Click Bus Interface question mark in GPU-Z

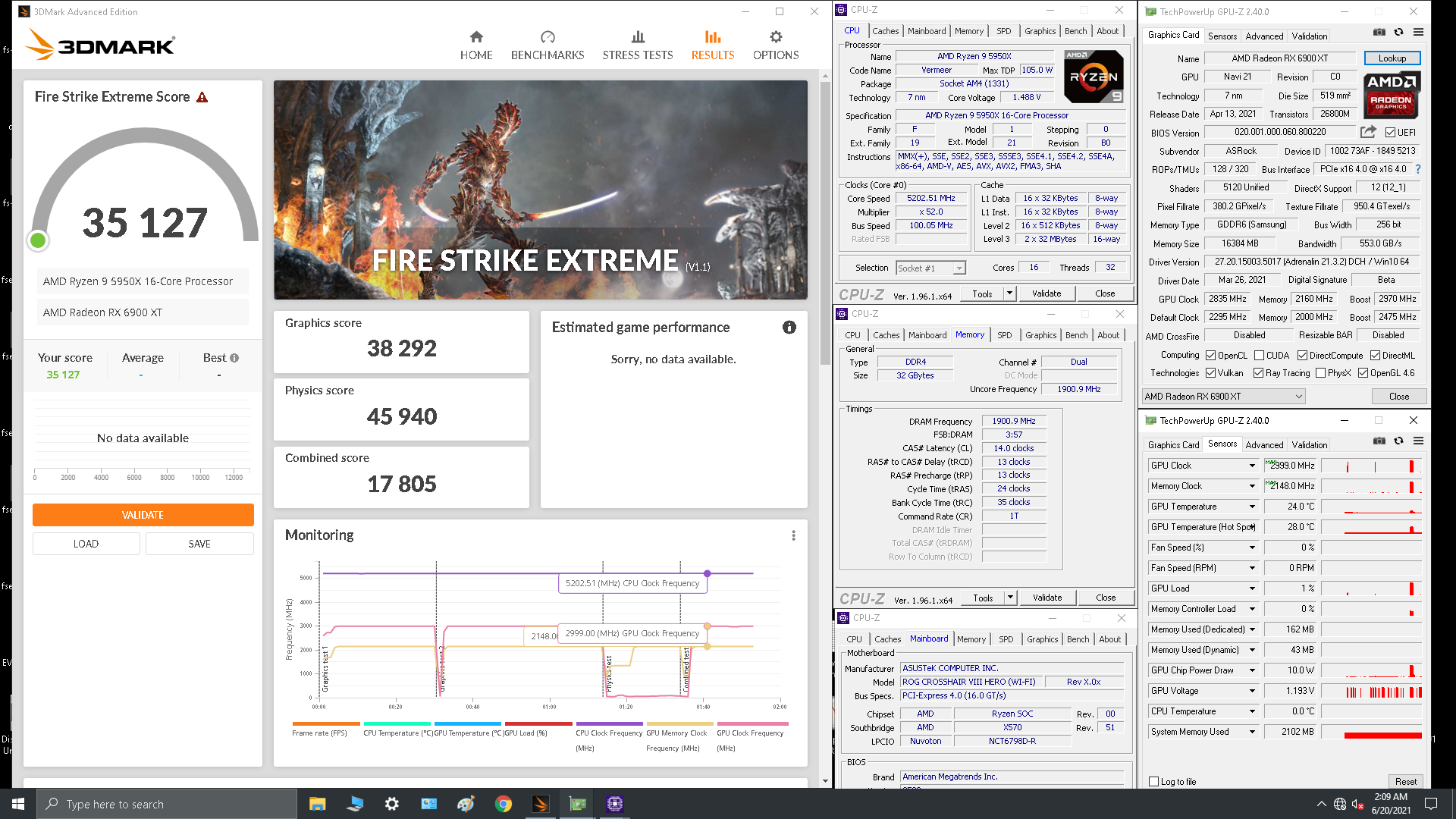pyautogui.click(x=1418, y=169)
